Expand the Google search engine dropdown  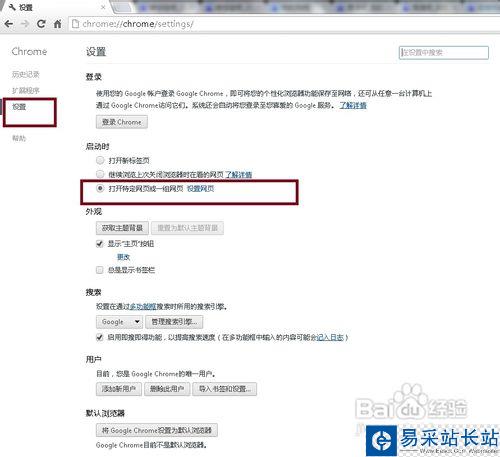119,322
